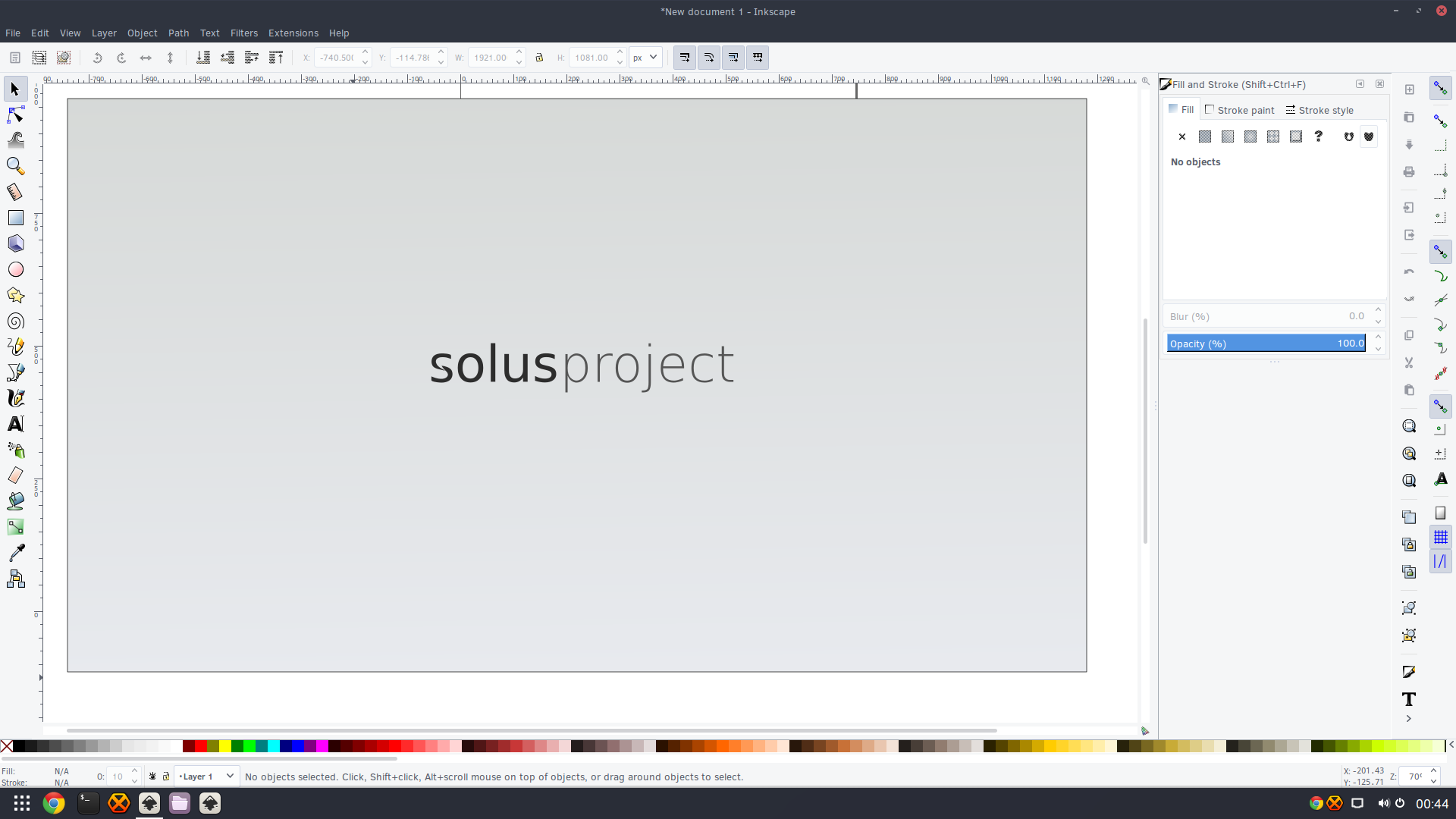Toggle move patterns with object
The height and width of the screenshot is (819, 1456).
click(x=758, y=58)
